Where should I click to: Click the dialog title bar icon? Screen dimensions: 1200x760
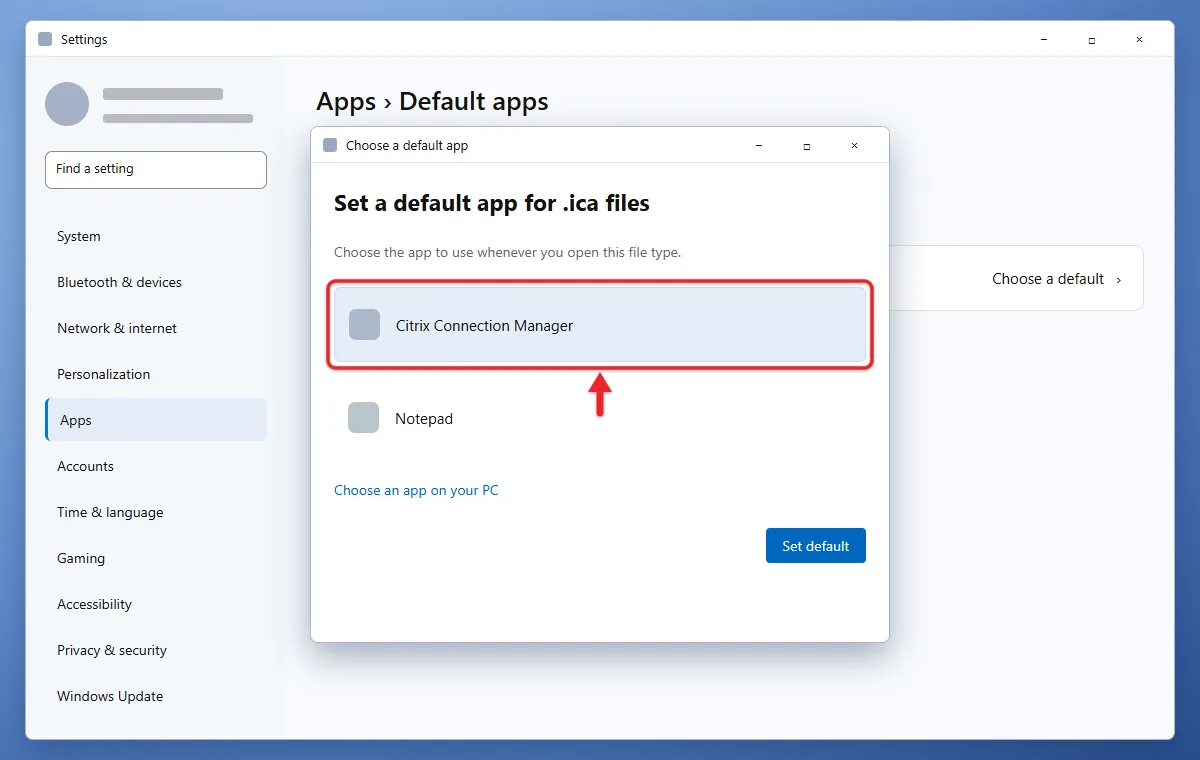330,146
